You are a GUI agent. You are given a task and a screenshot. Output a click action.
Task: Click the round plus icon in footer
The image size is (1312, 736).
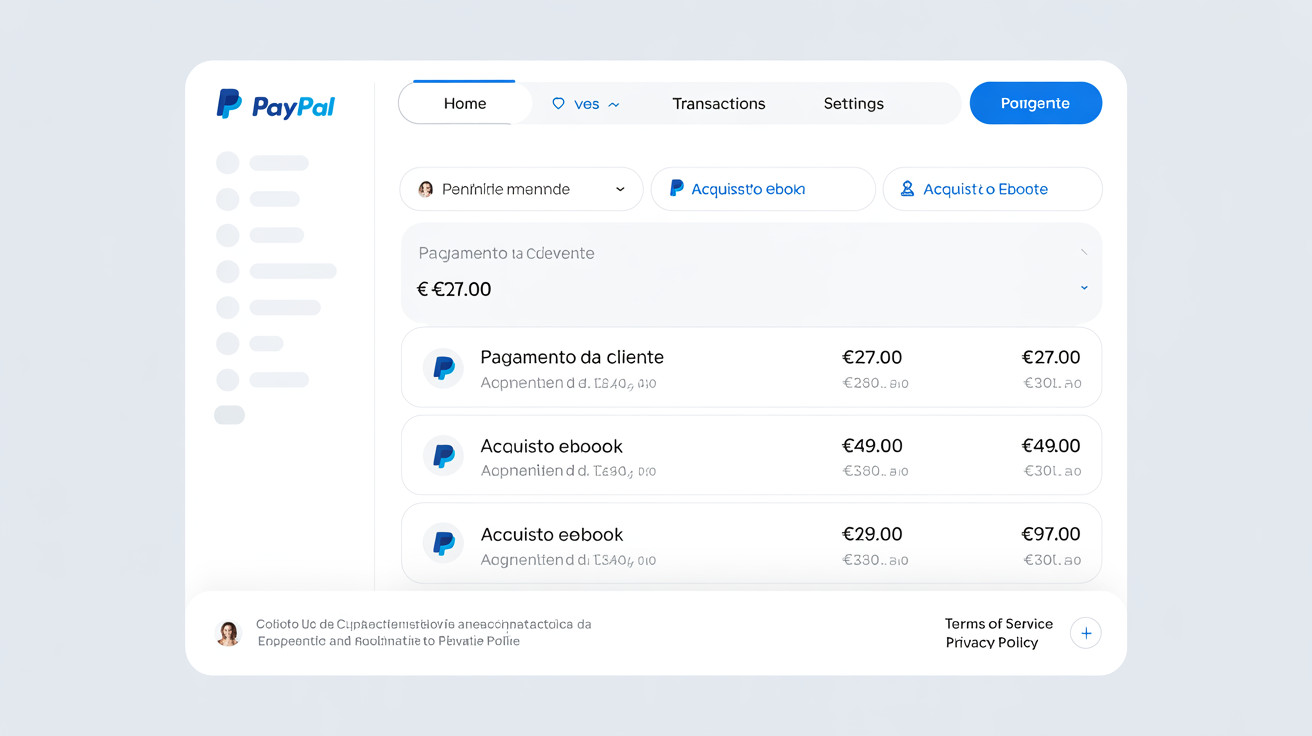pyautogui.click(x=1085, y=633)
